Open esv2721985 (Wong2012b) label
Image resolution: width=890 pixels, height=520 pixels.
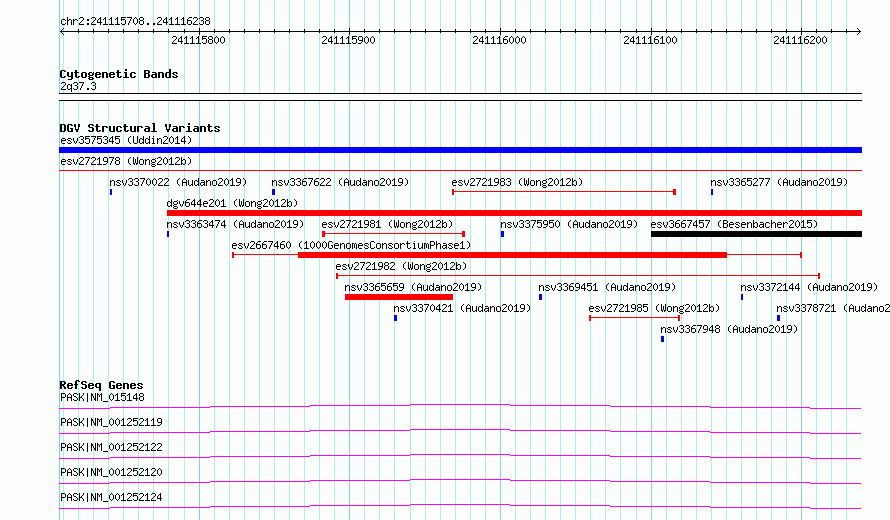tap(654, 308)
